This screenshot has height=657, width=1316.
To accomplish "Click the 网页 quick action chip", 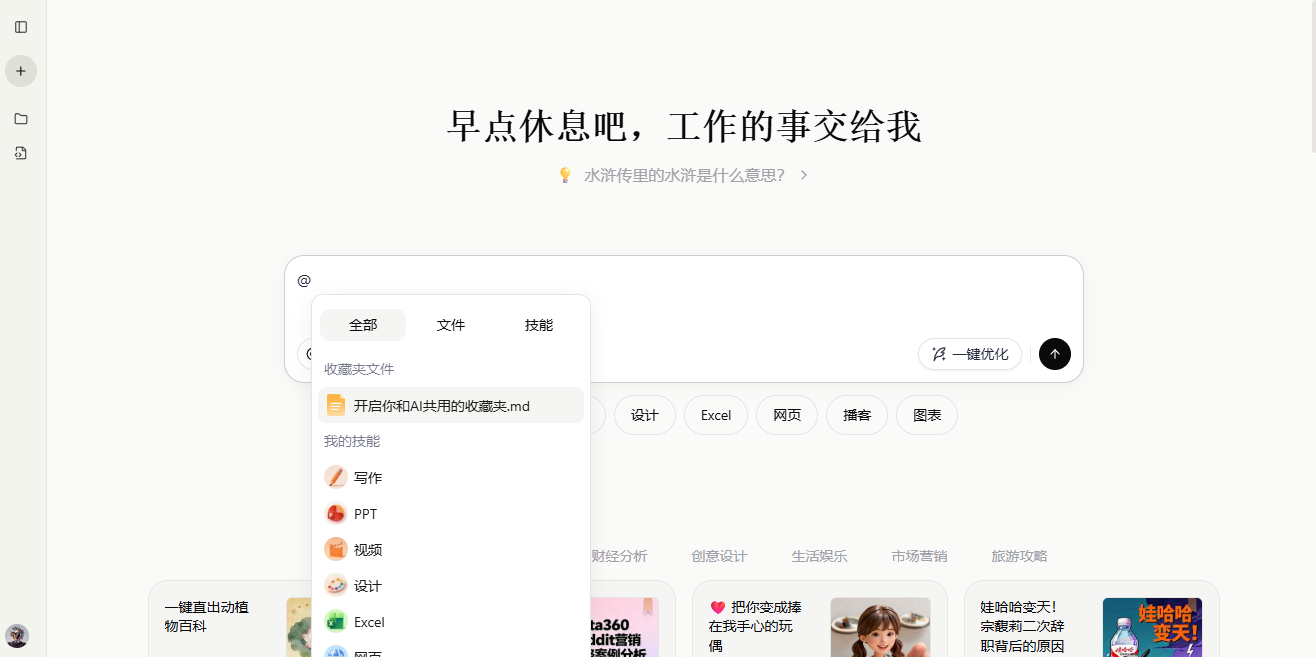I will 786,414.
